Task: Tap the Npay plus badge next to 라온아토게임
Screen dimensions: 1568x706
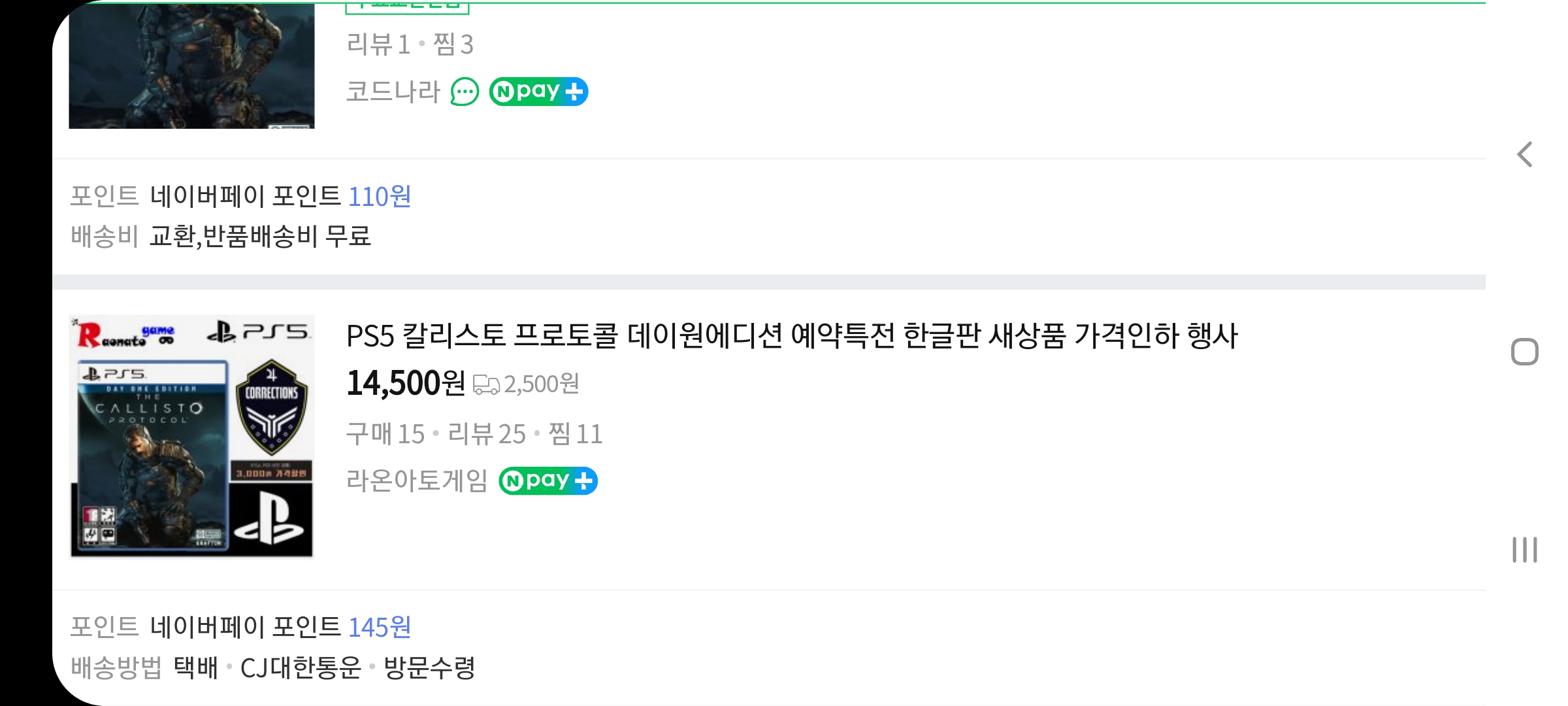Action: (x=547, y=481)
